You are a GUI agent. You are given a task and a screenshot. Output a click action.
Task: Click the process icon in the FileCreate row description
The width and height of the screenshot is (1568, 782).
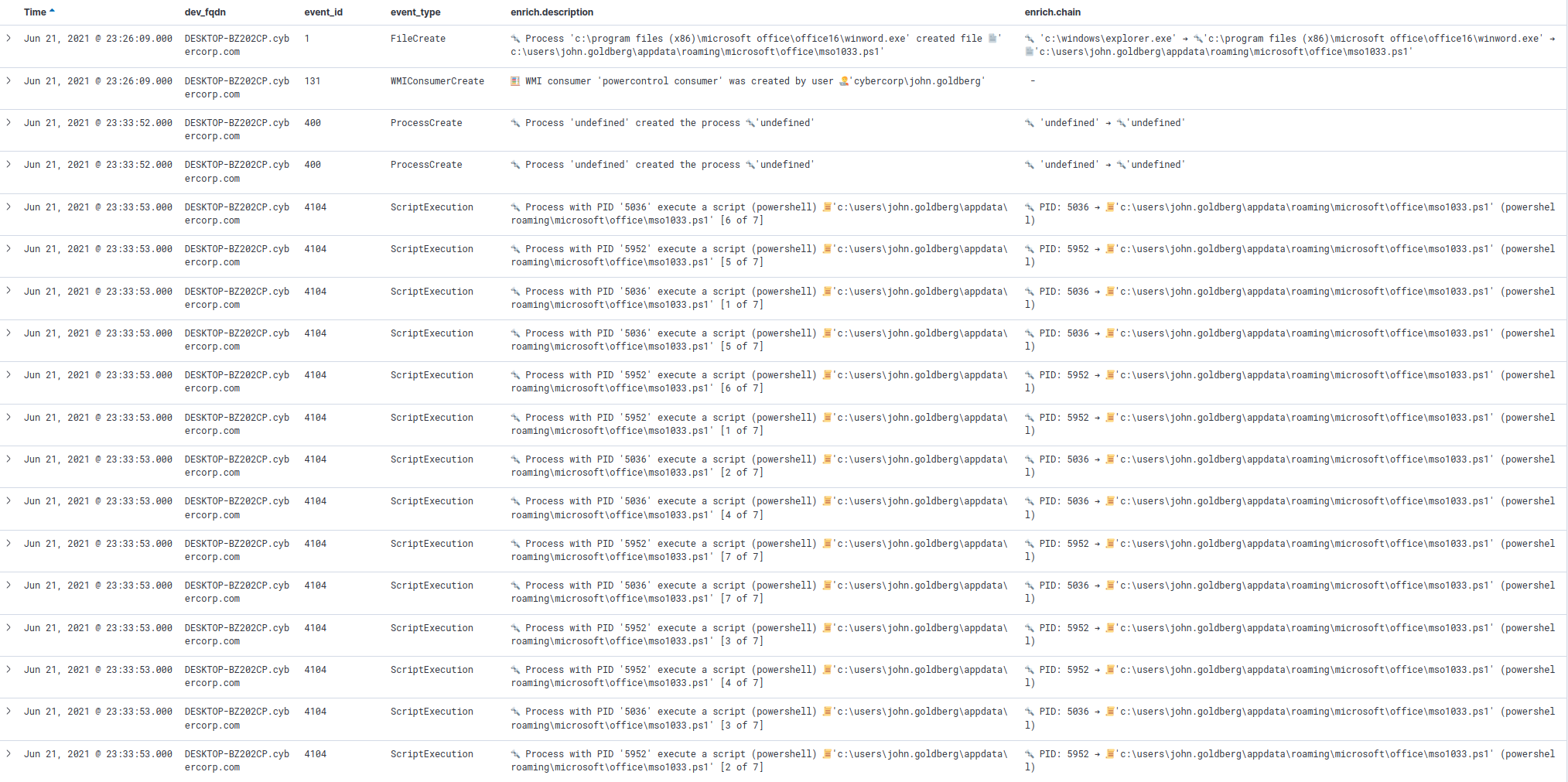515,39
